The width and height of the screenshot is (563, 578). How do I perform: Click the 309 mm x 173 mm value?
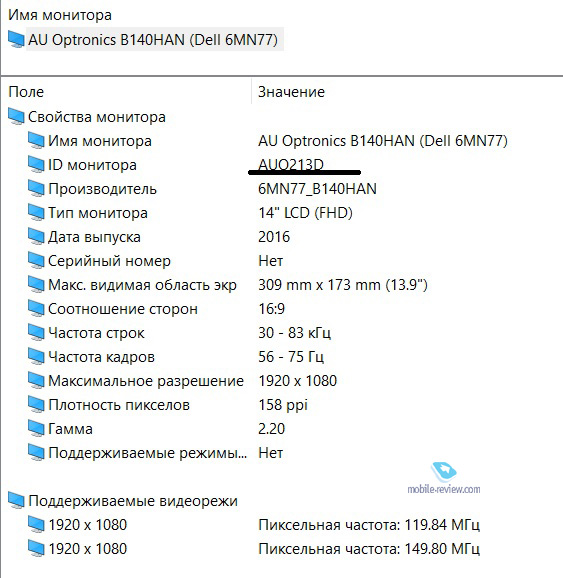(x=343, y=285)
